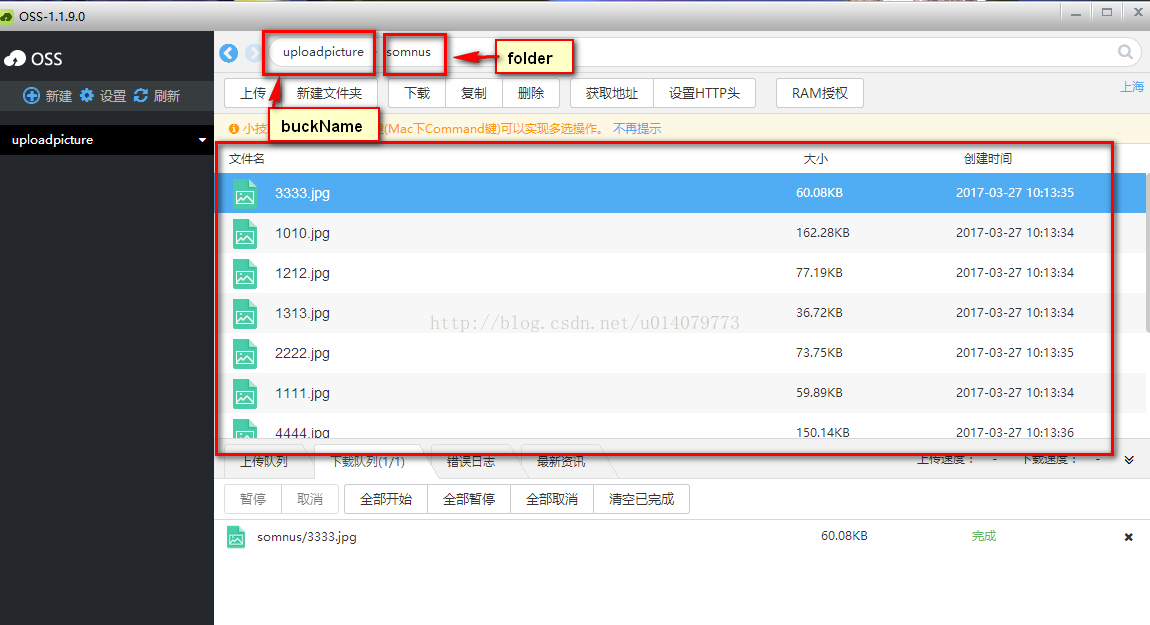This screenshot has width=1150, height=625.
Task: Click the 新建 plus icon in sidebar
Action: pyautogui.click(x=31, y=95)
